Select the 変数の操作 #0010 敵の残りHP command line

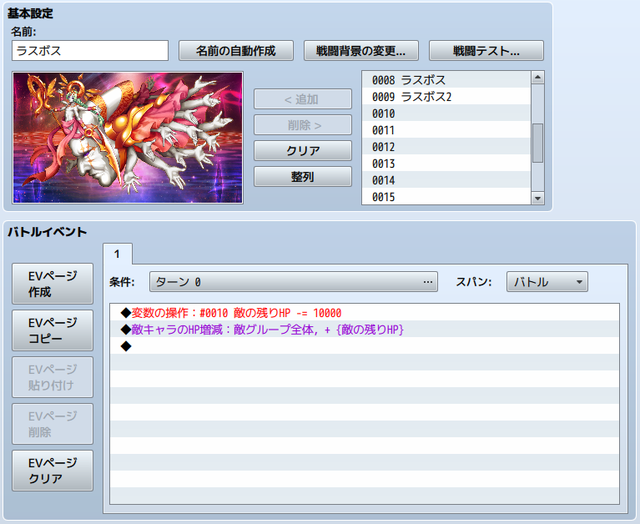coord(364,313)
